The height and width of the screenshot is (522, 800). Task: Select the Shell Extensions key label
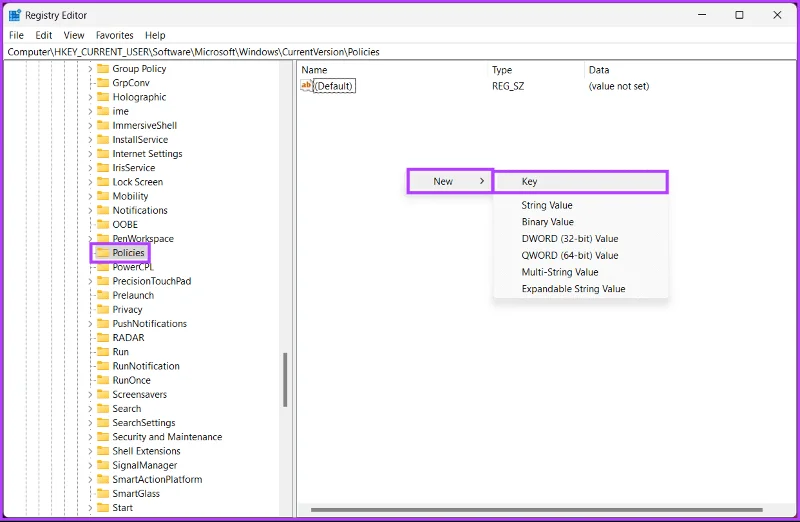coord(146,451)
